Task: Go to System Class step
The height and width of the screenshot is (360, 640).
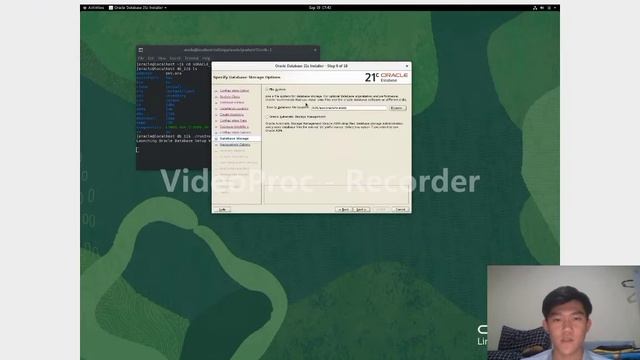Action: coord(230,97)
